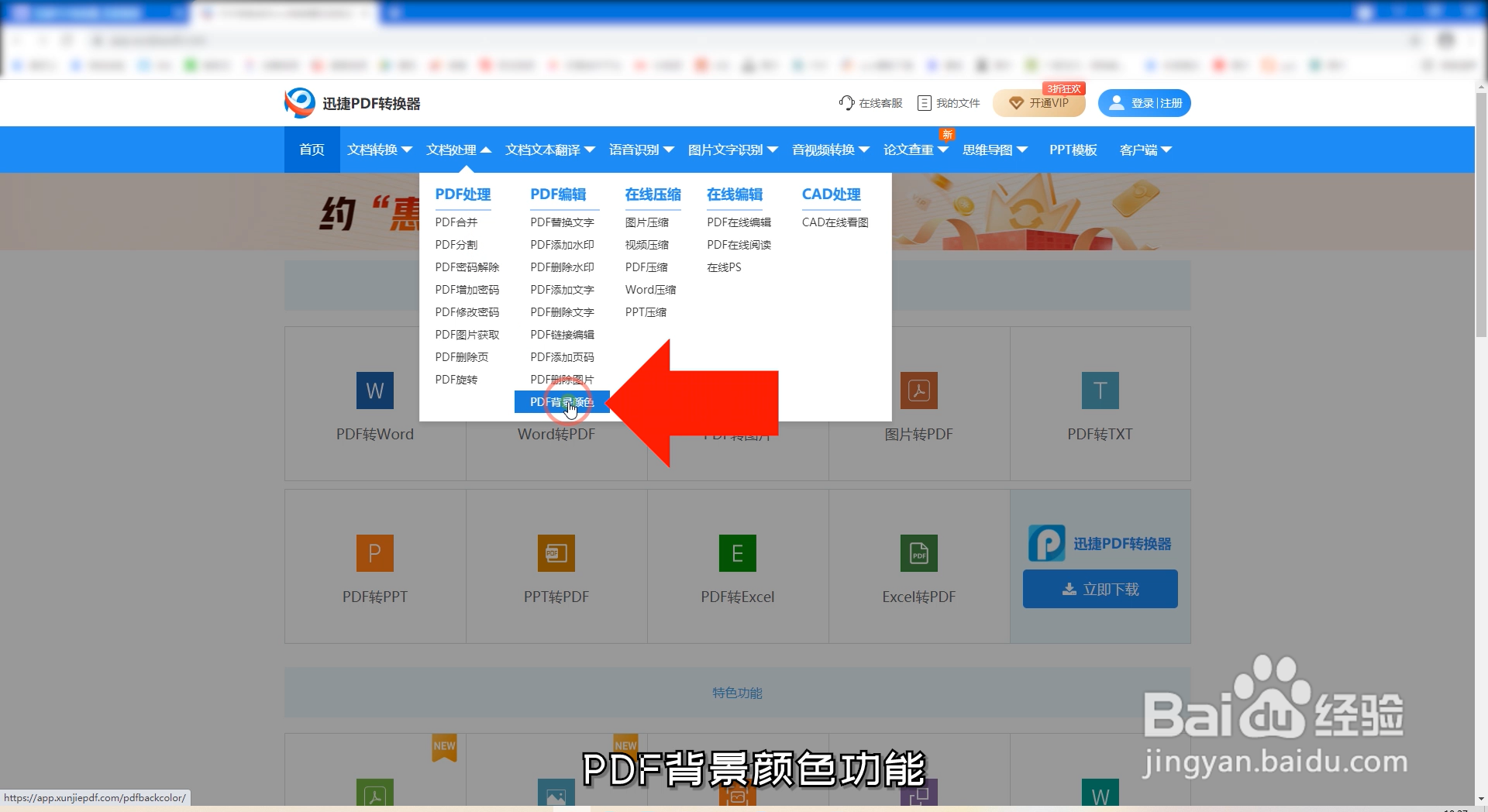Open 在线客服 headset icon
This screenshot has width=1488, height=812.
pyautogui.click(x=846, y=102)
